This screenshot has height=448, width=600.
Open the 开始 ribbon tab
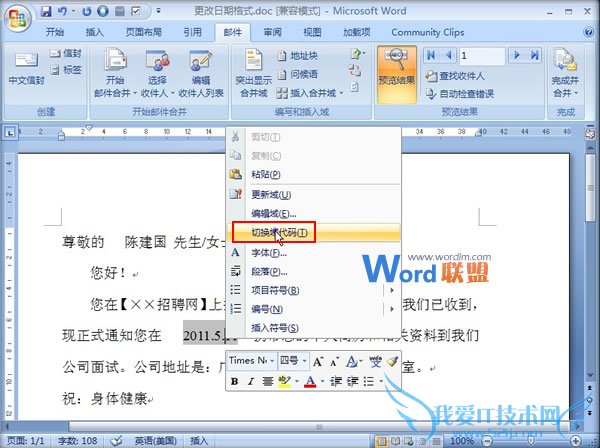tap(55, 32)
